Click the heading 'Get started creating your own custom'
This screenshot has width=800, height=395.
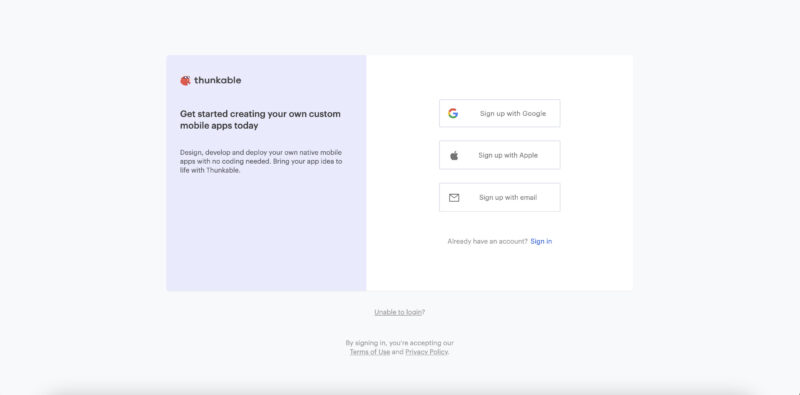click(260, 114)
